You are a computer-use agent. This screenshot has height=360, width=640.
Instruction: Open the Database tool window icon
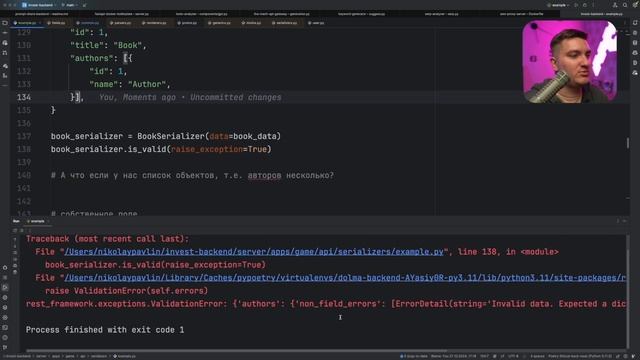pyautogui.click(x=635, y=42)
